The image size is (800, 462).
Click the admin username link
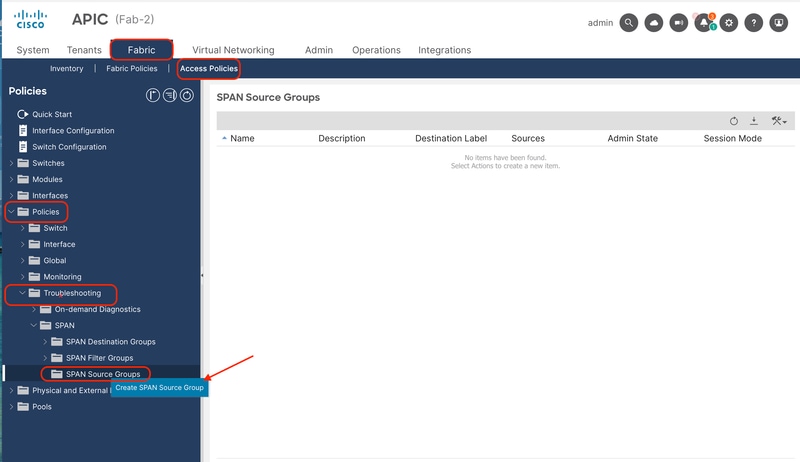pyautogui.click(x=600, y=23)
